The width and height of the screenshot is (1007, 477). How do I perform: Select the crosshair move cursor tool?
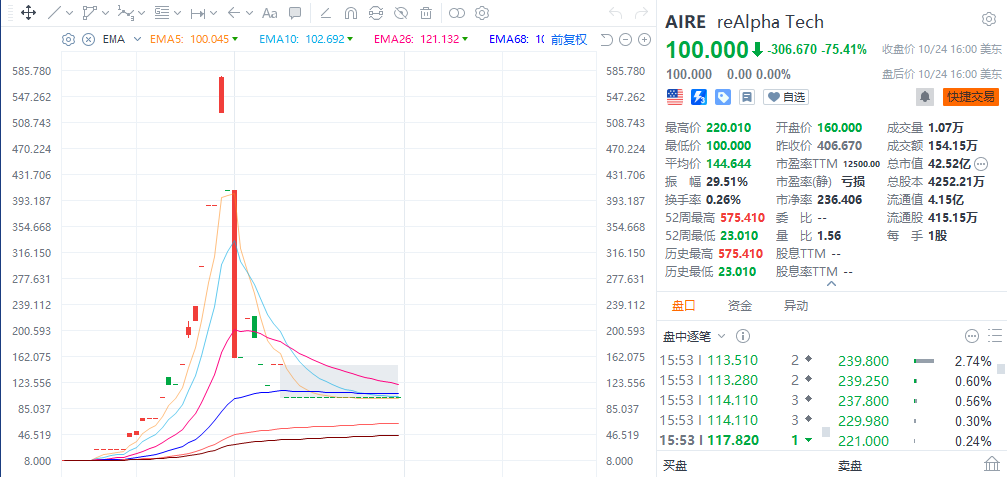click(28, 12)
